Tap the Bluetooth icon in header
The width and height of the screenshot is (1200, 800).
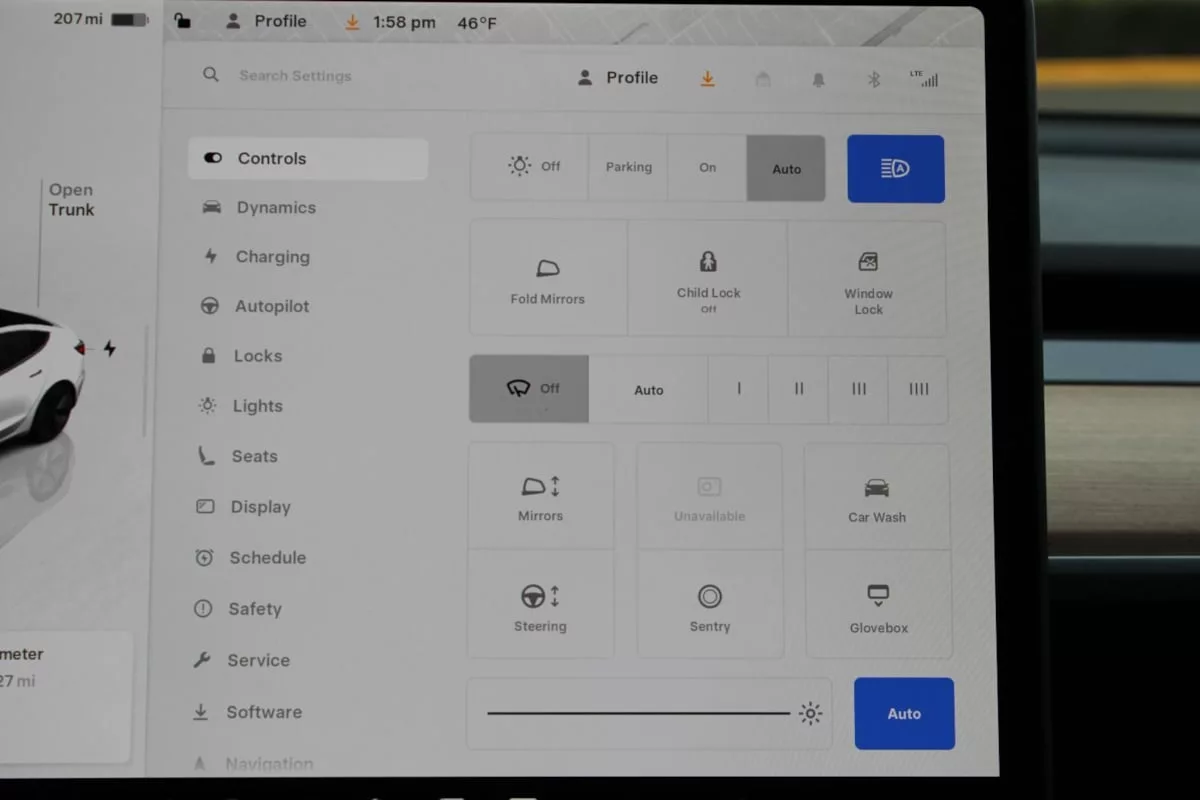click(873, 79)
